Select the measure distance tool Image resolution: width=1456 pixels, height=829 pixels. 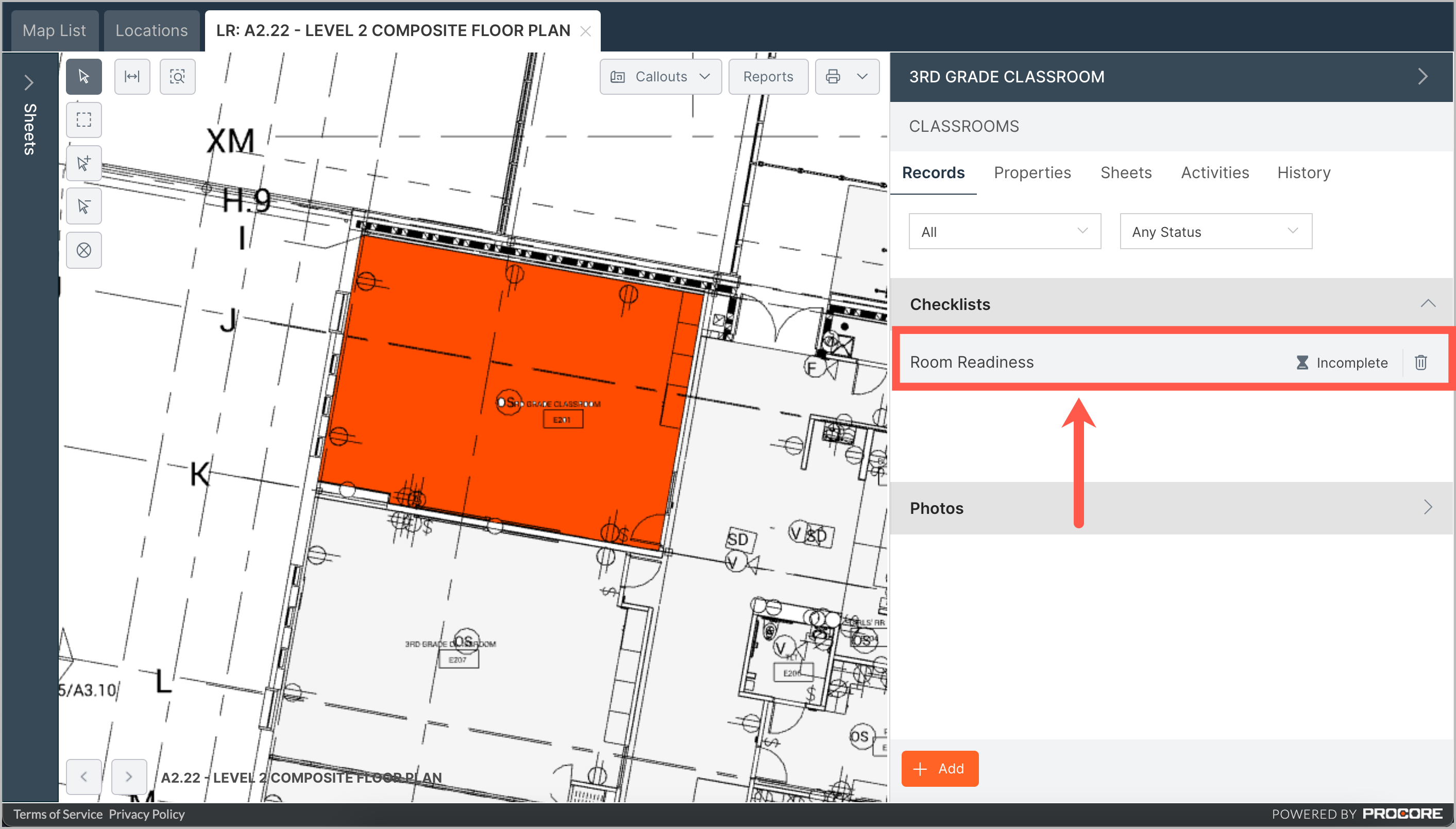(131, 76)
